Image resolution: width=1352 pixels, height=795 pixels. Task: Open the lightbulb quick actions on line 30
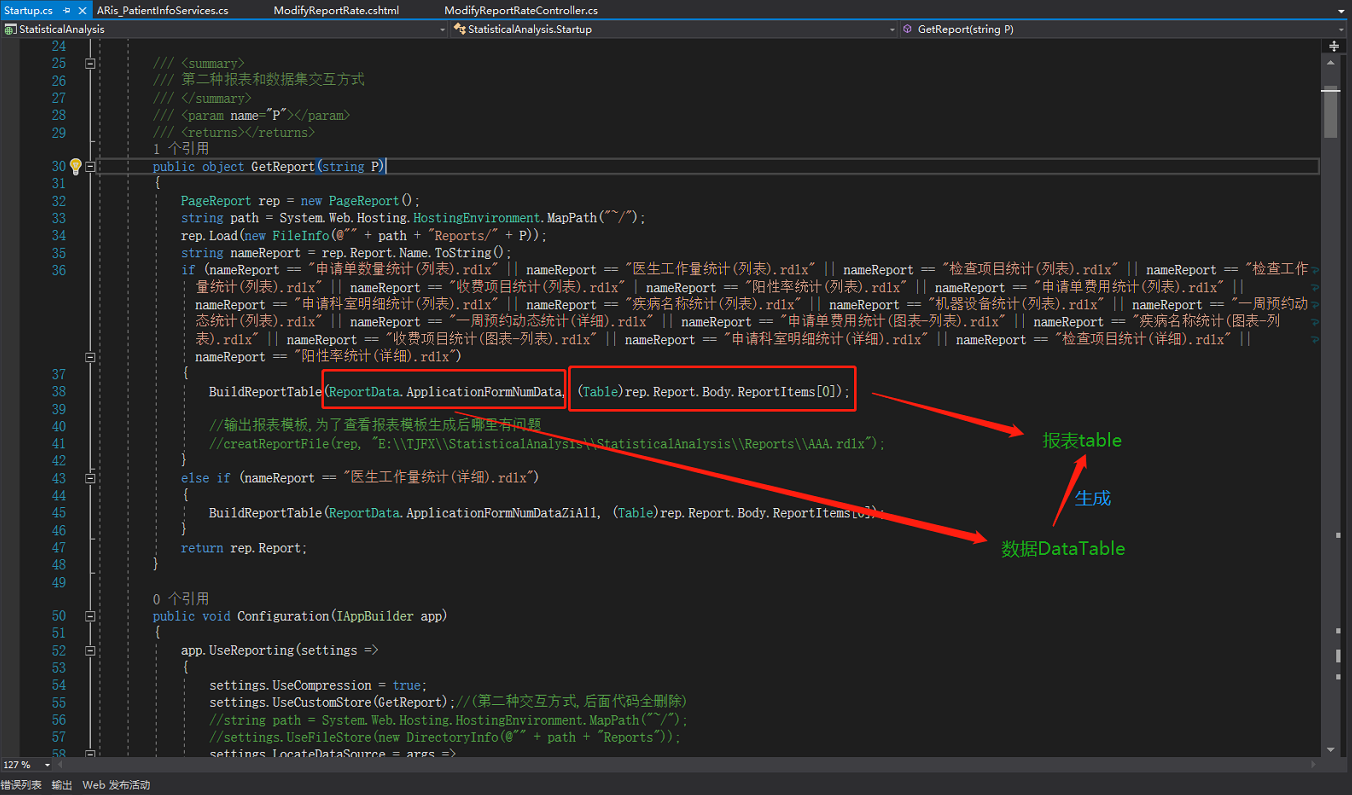pos(75,166)
